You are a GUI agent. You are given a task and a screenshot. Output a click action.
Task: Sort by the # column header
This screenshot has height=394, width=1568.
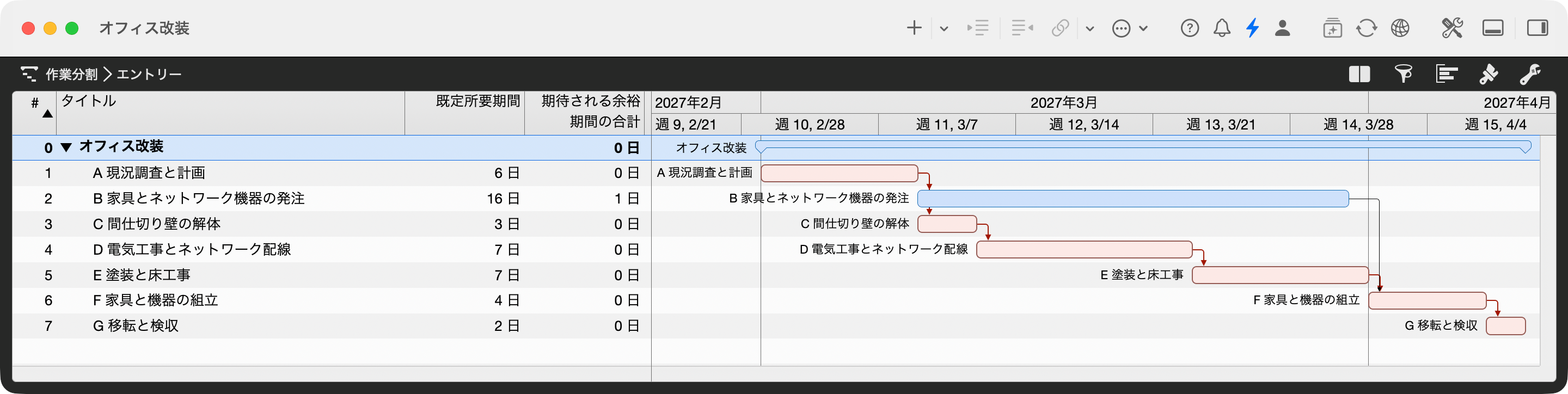[35, 113]
